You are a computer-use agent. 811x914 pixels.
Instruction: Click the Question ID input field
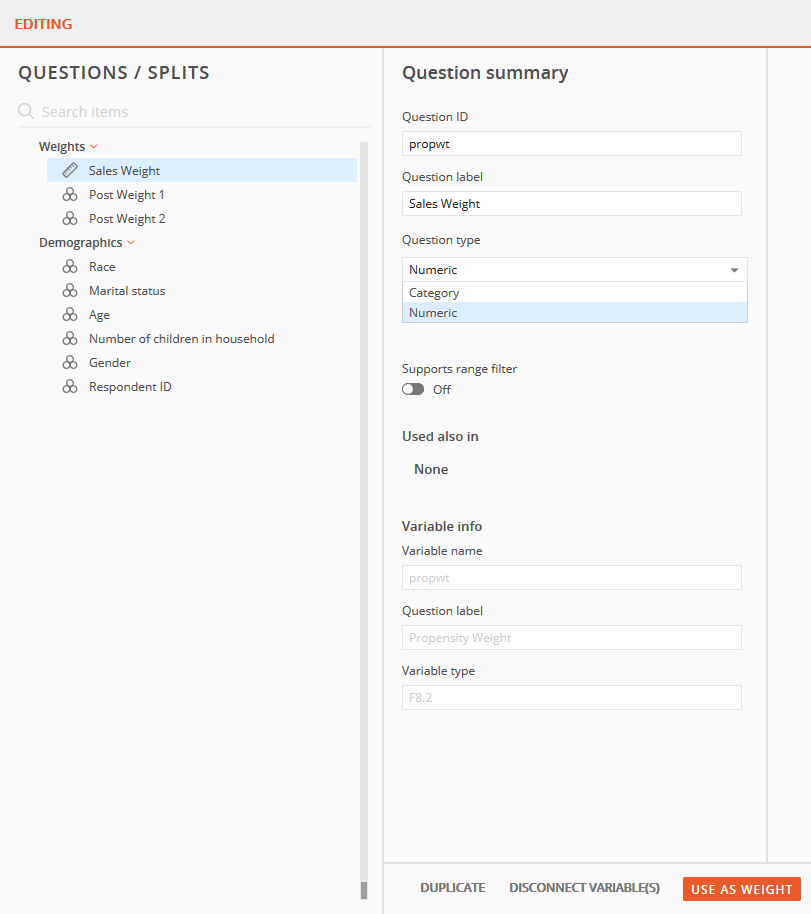(x=571, y=143)
